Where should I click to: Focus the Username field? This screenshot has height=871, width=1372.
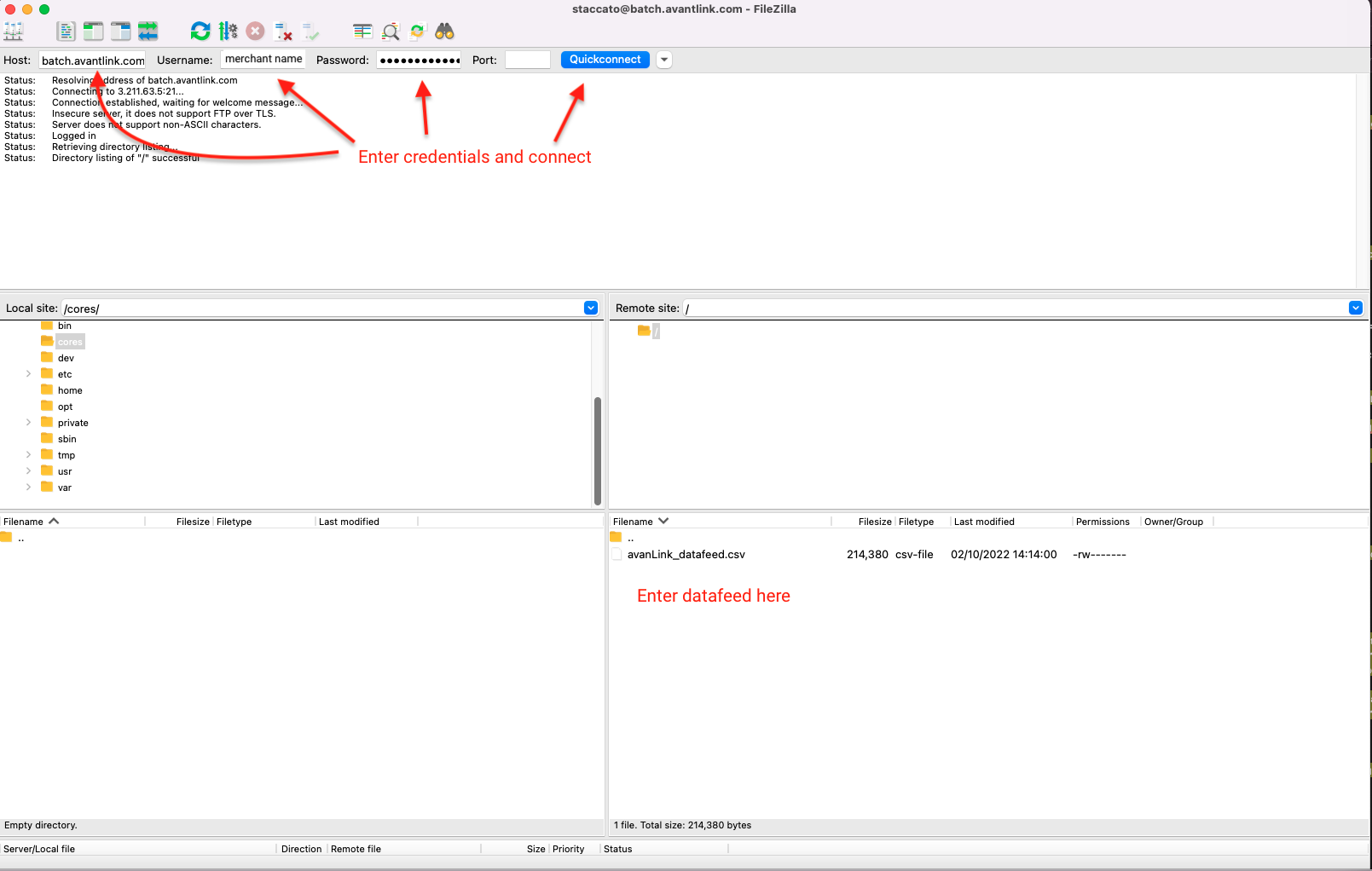(263, 59)
